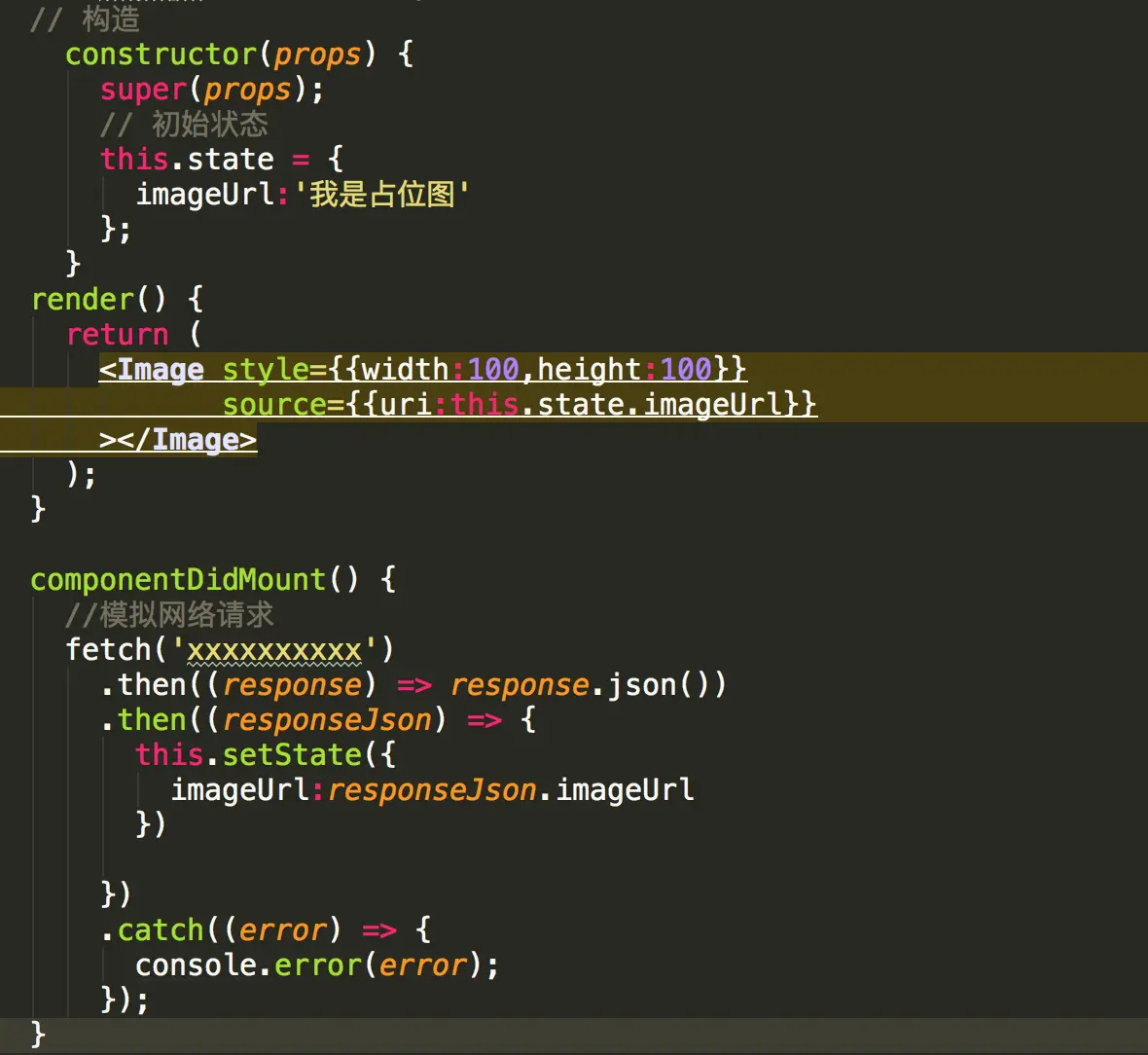Image resolution: width=1148 pixels, height=1055 pixels.
Task: Click 'componentDidMount' method name
Action: point(178,579)
